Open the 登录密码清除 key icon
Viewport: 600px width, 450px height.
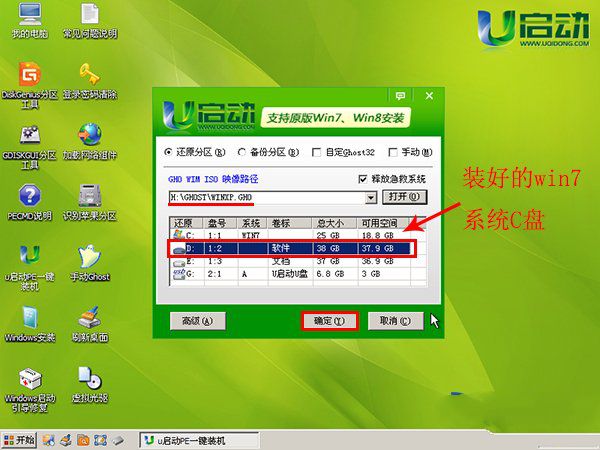point(89,77)
